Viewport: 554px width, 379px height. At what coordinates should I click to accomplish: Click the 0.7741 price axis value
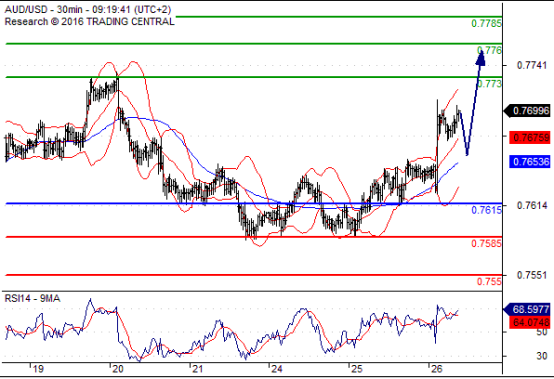[532, 65]
